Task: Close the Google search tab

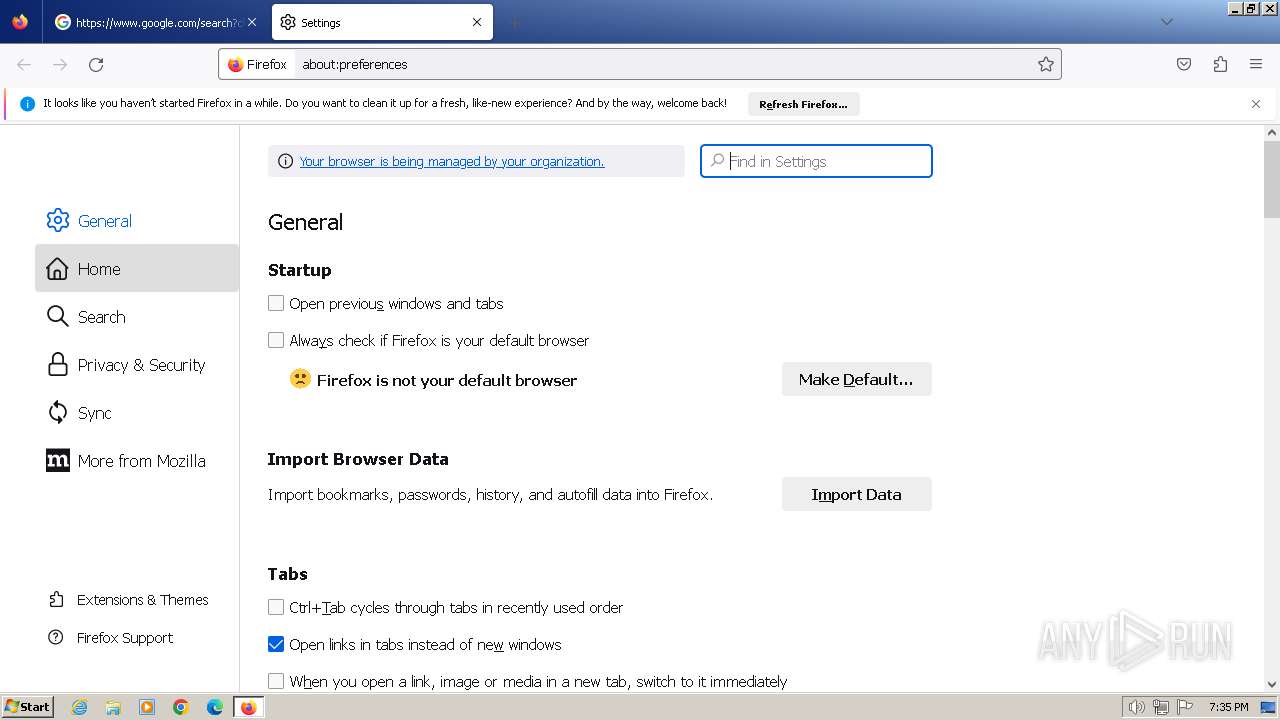Action: 251,22
